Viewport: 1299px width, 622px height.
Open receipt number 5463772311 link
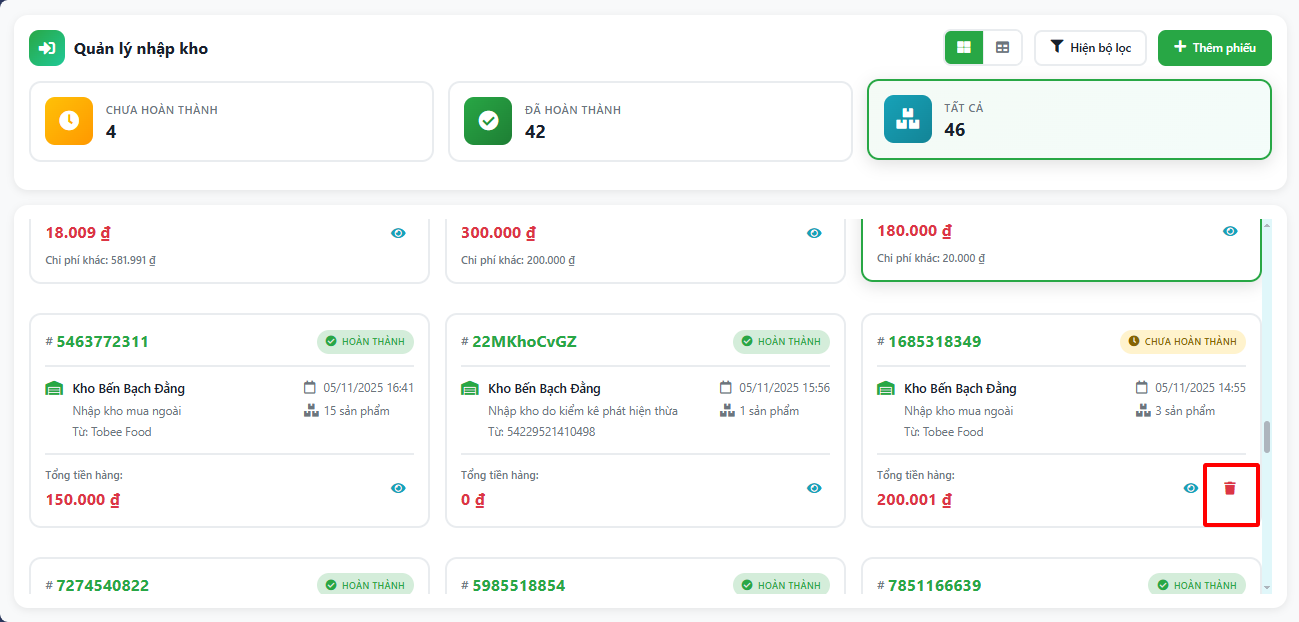(x=102, y=342)
